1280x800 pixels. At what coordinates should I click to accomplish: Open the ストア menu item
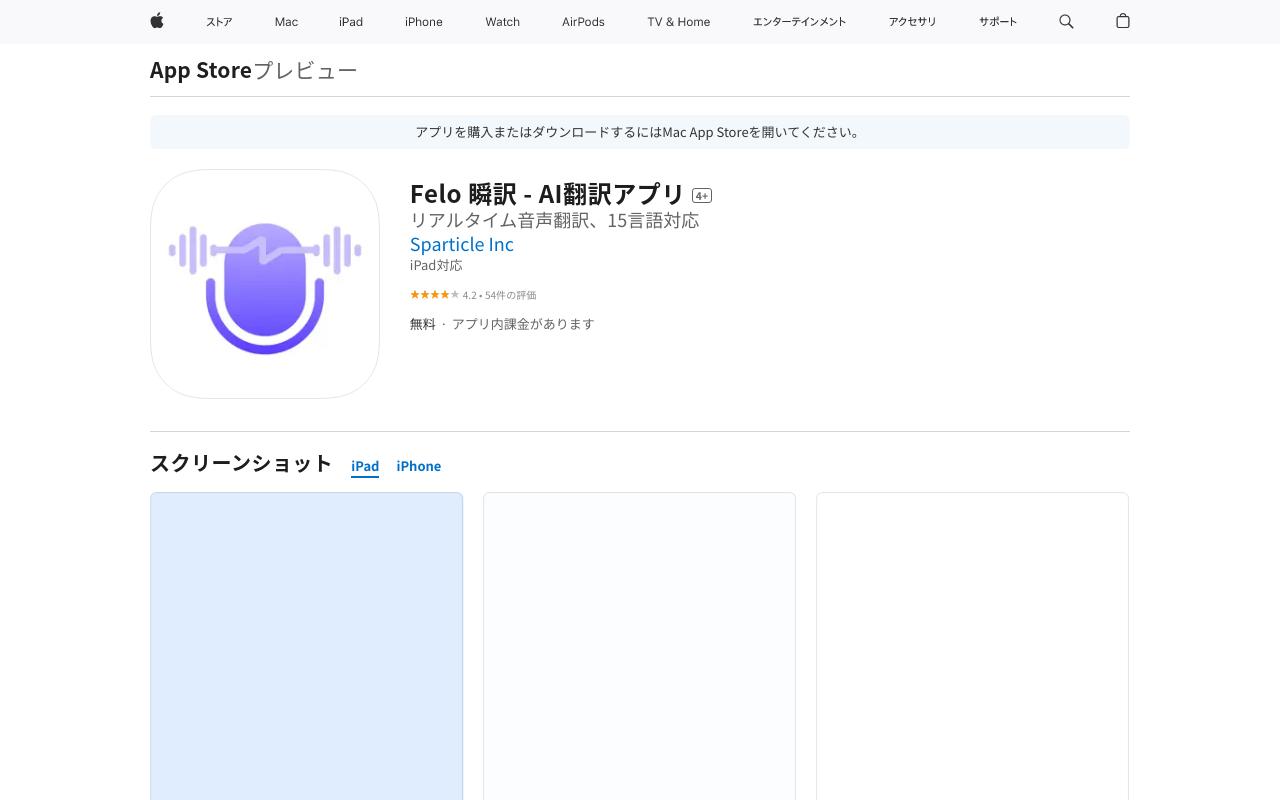(219, 22)
